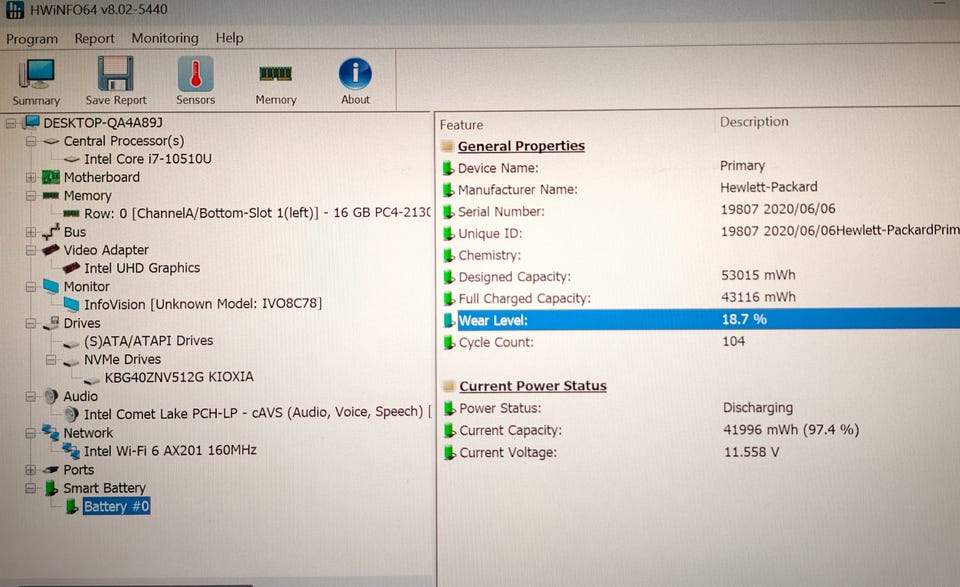Click the General Properties section icon
The width and height of the screenshot is (960, 587).
[448, 146]
